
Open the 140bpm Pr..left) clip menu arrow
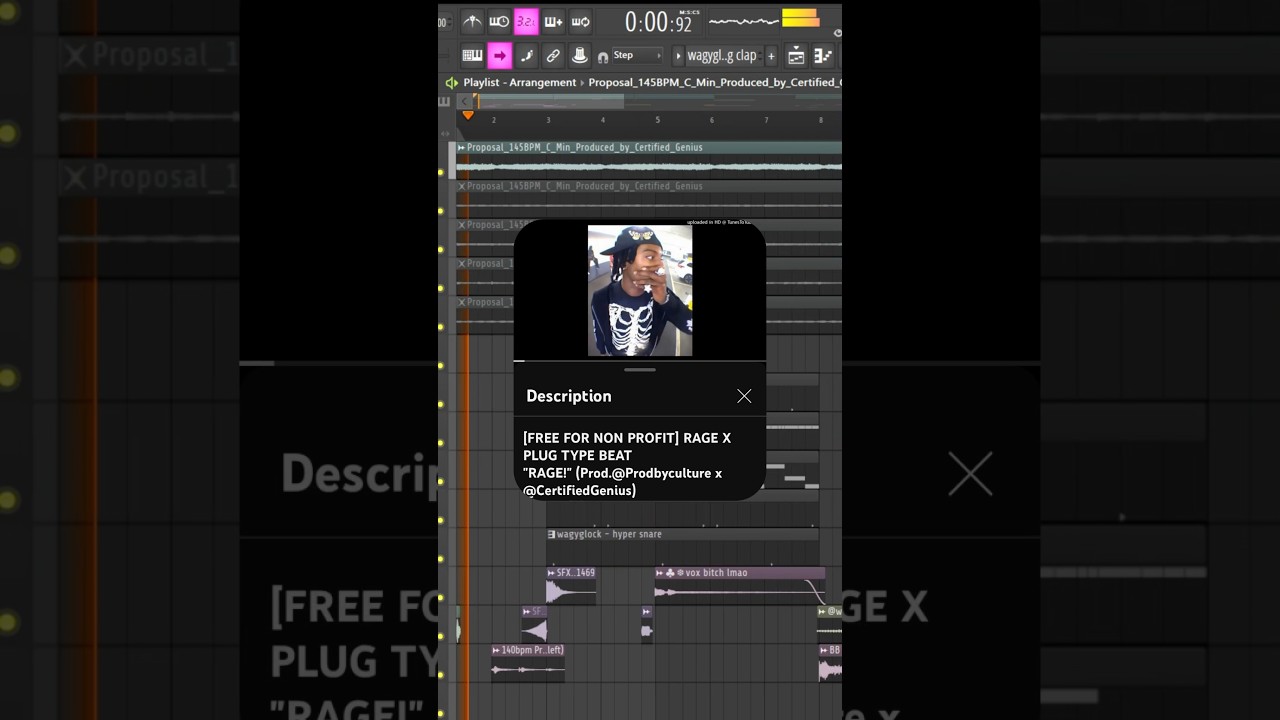[496, 650]
